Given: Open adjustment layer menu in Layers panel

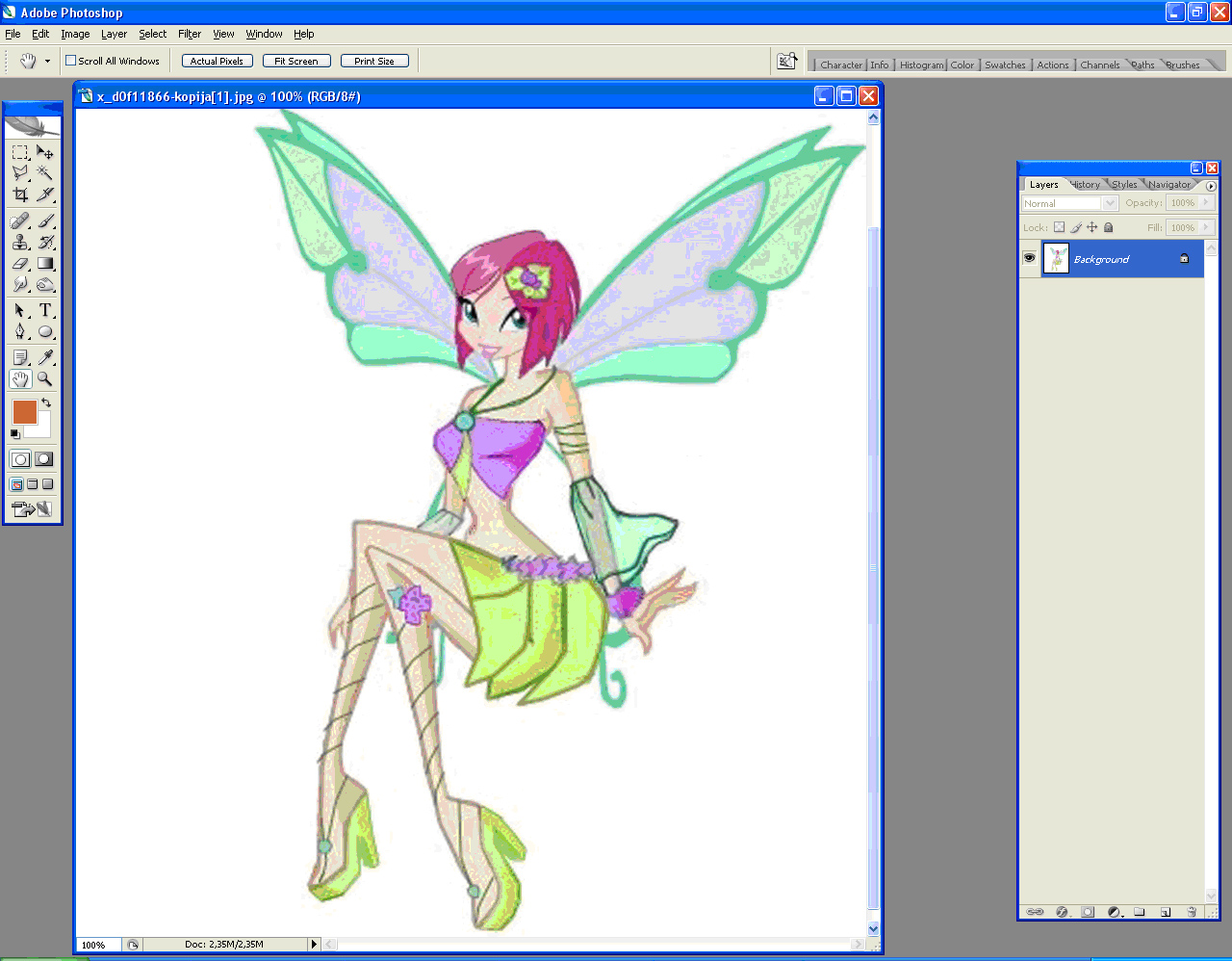Looking at the screenshot, I should (x=1114, y=911).
